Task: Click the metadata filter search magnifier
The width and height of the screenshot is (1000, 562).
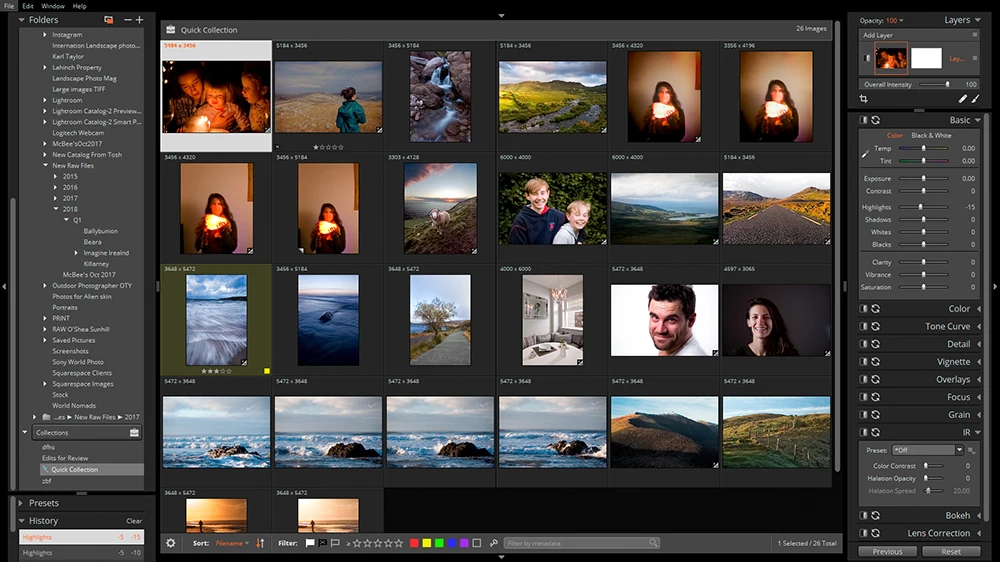Action: coord(654,543)
